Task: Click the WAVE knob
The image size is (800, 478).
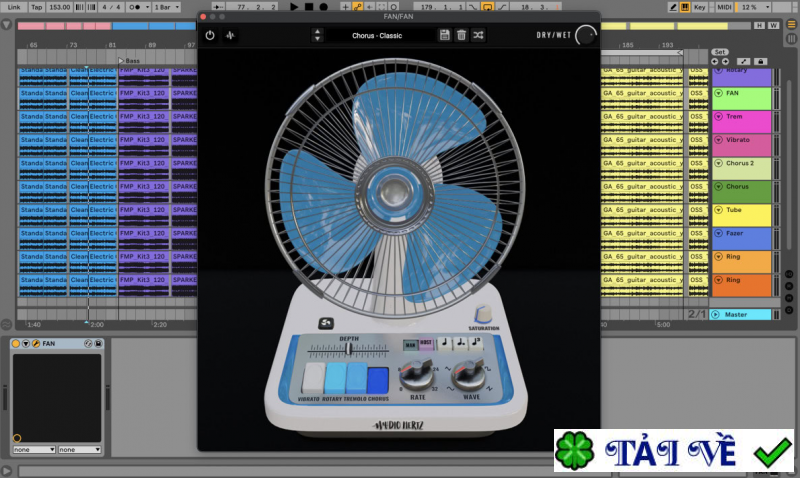Action: (469, 374)
